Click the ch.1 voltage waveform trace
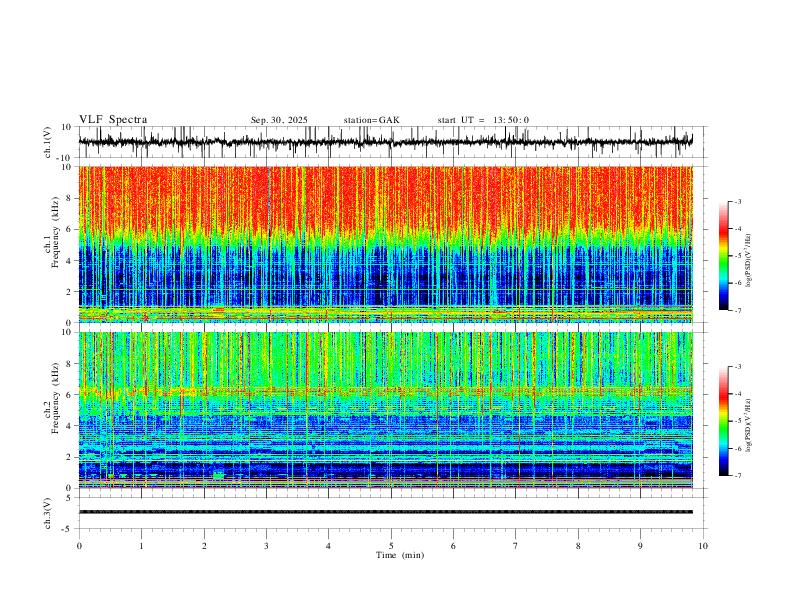The image size is (792, 612). 385,141
